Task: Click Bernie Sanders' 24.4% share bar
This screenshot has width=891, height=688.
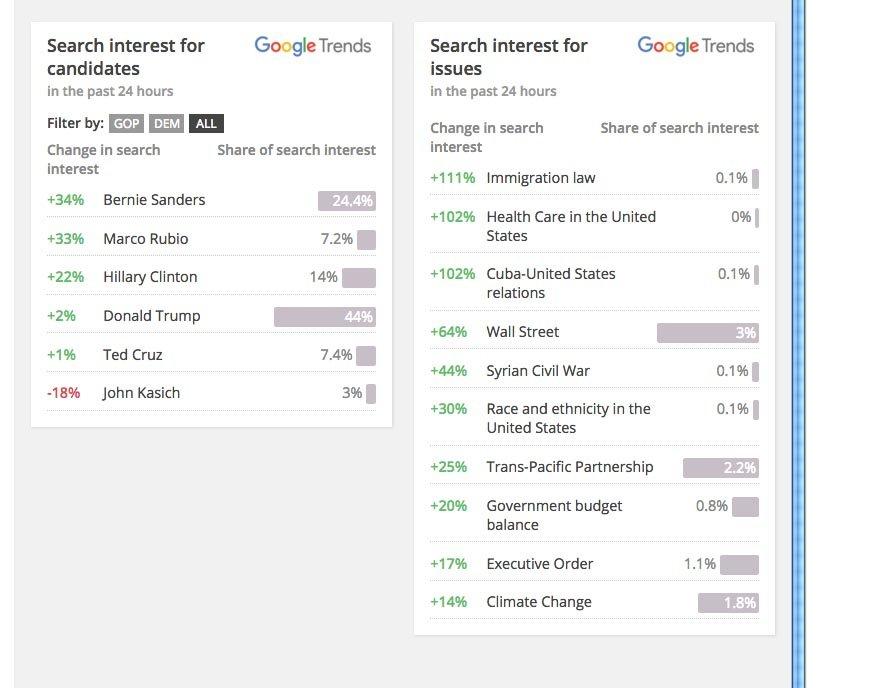Action: point(346,201)
